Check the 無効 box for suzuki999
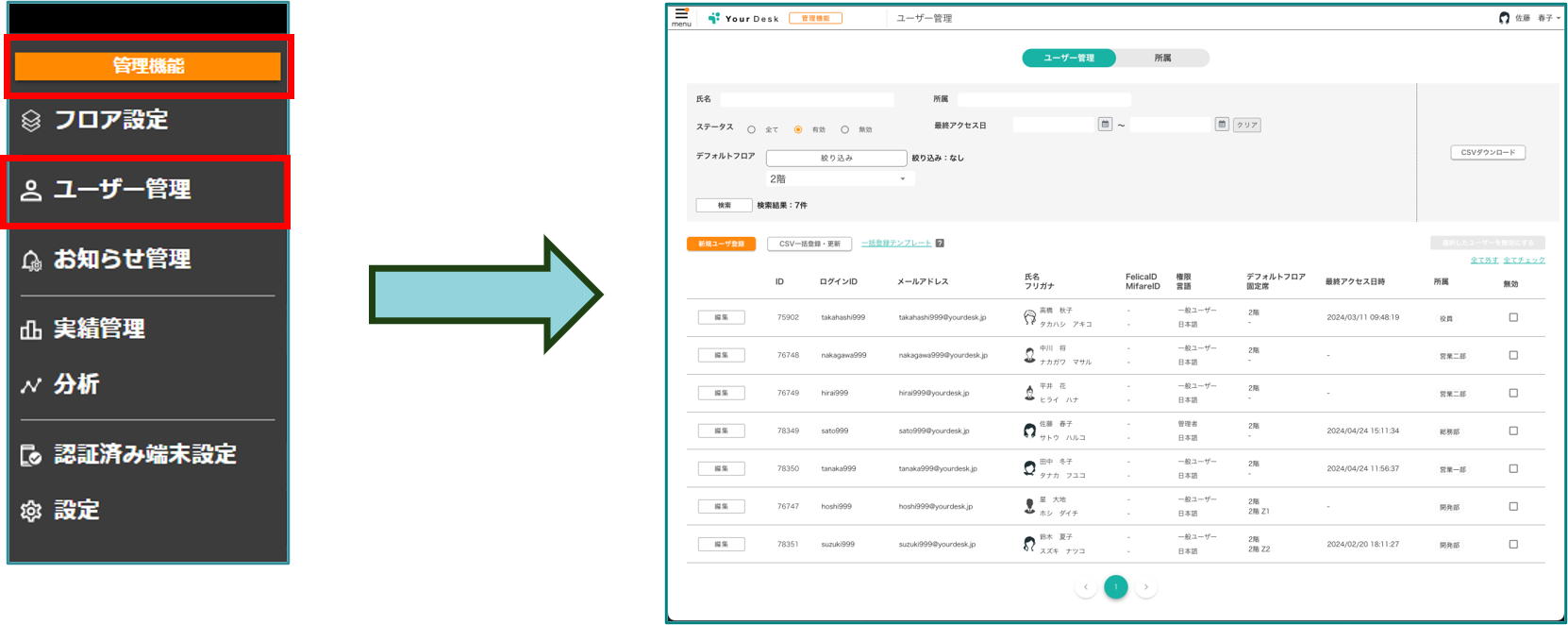 coord(1513,544)
